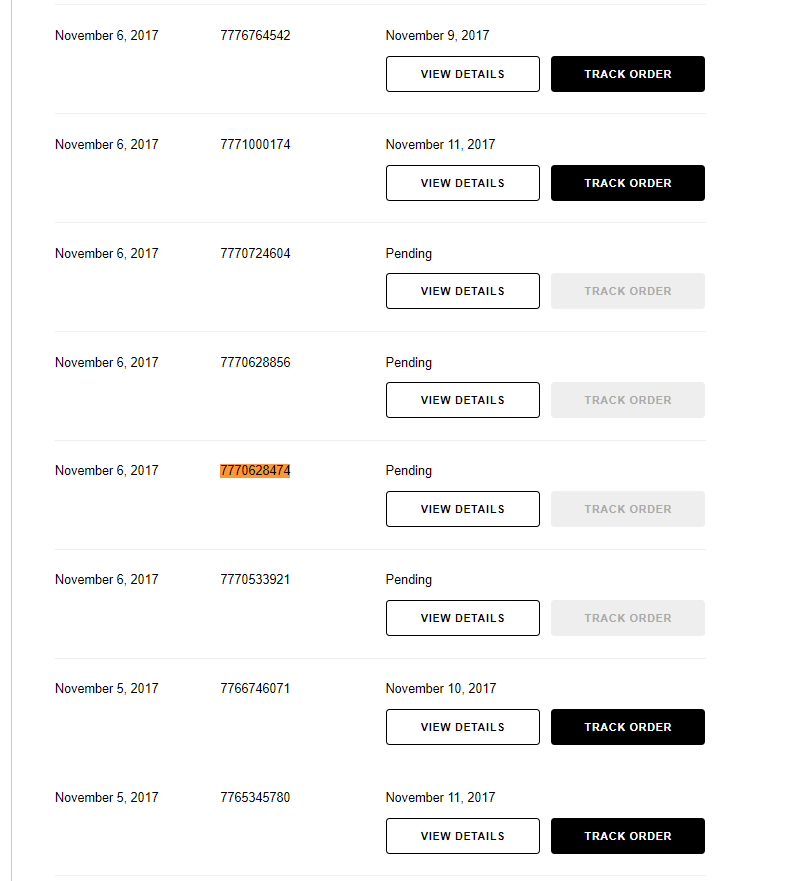View details for highlighted order 7770628474
793x881 pixels.
pyautogui.click(x=462, y=509)
